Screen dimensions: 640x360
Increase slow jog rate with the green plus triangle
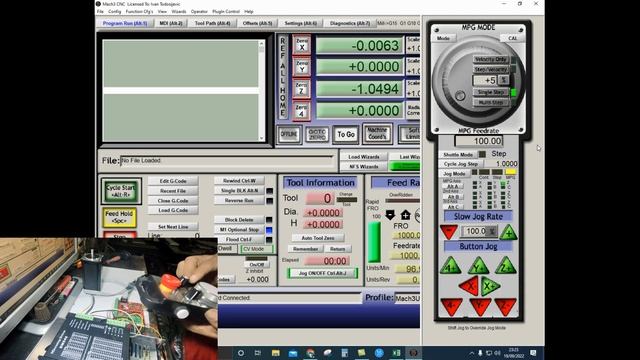(508, 232)
